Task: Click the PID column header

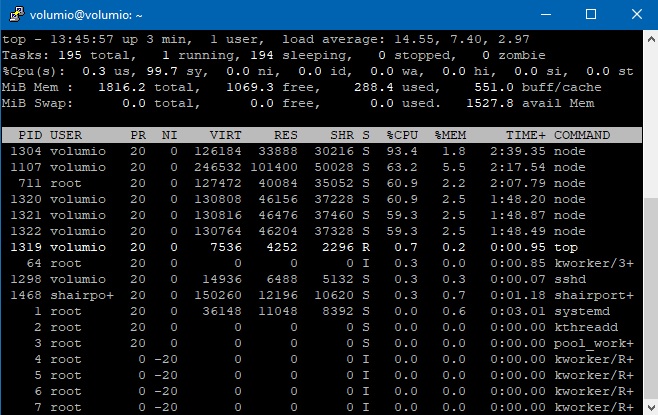Action: pos(30,135)
